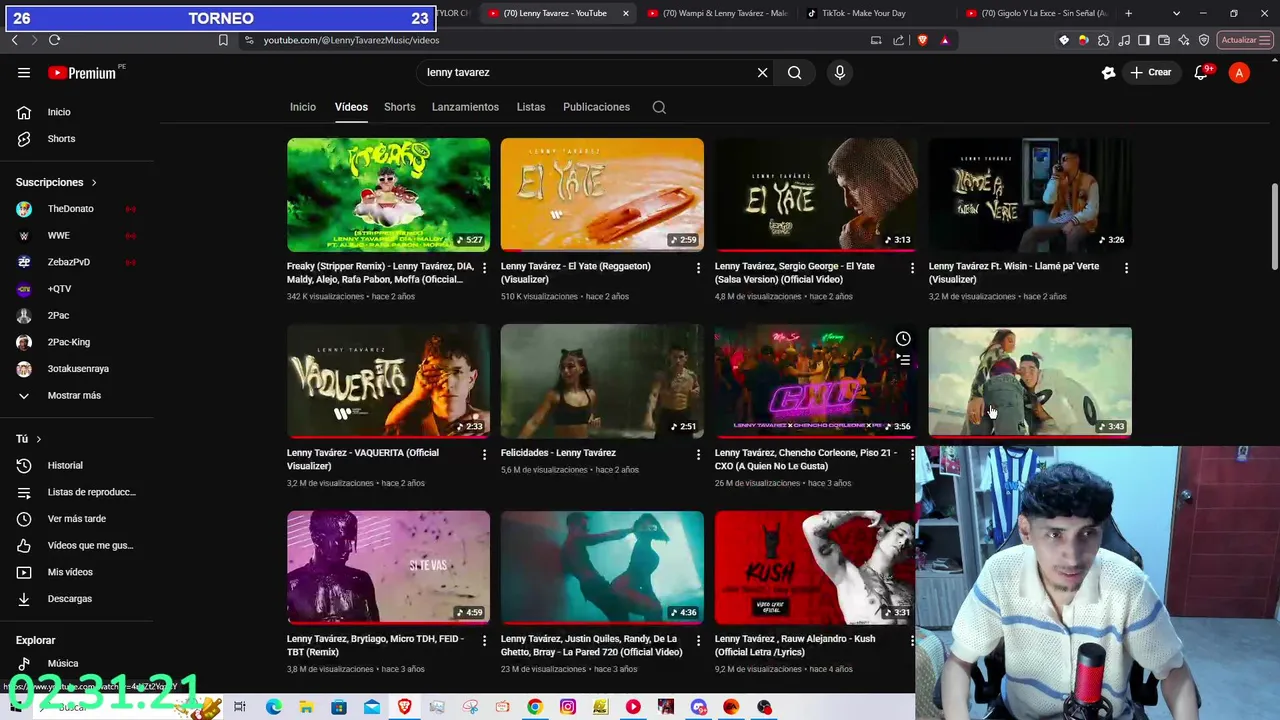Open the media control music note icon

tap(1124, 40)
